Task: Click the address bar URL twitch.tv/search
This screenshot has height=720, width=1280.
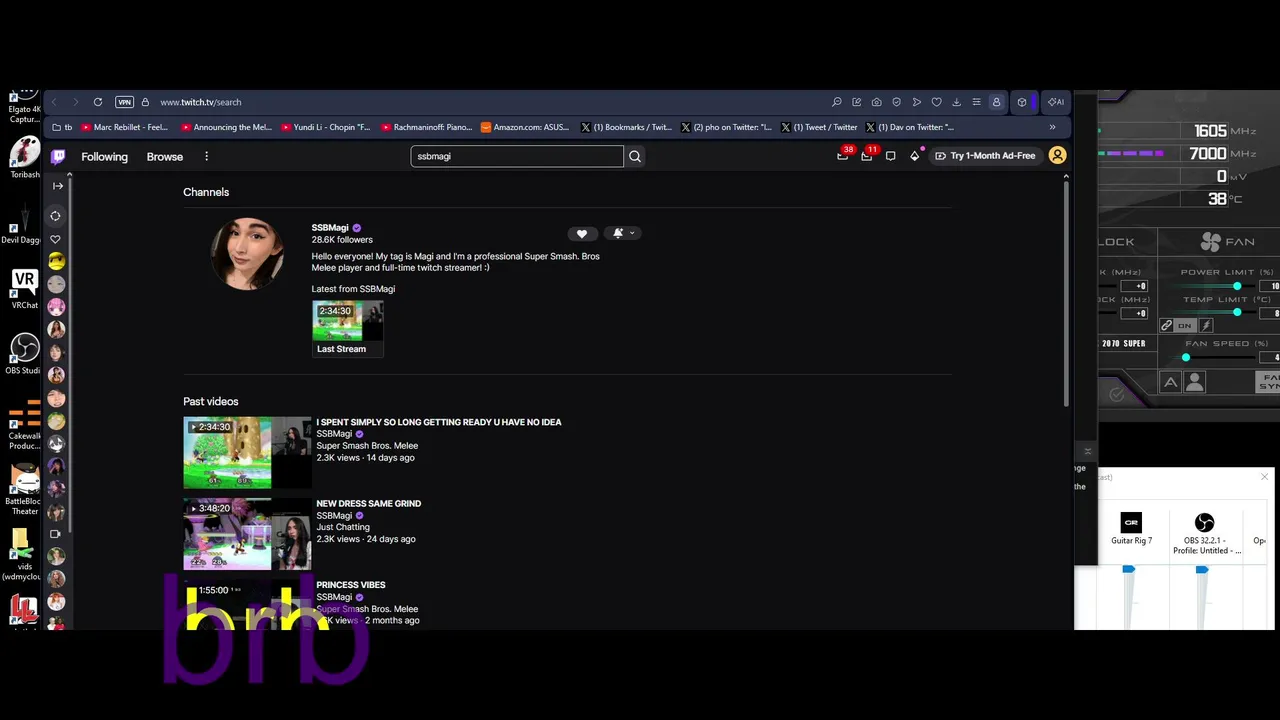Action: coord(200,102)
